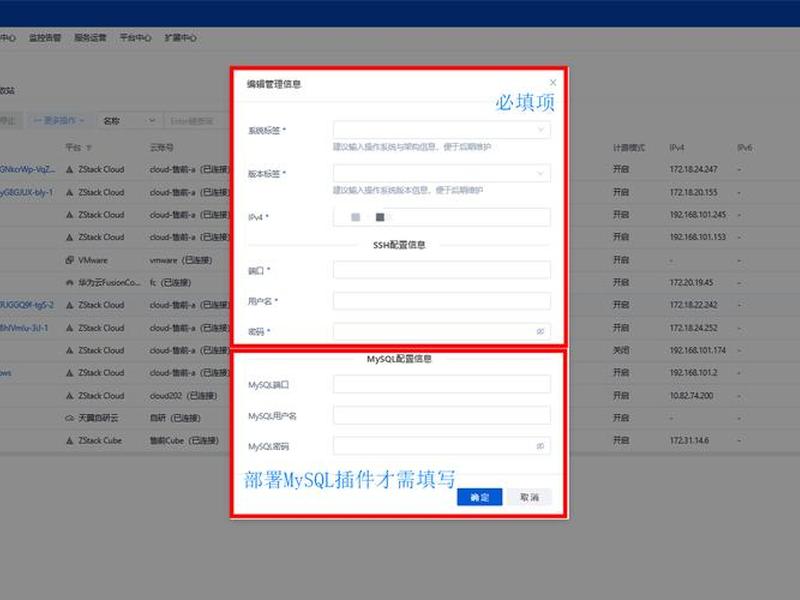
Task: Select the cloud202 (已连接) account cell
Action: pyautogui.click(x=183, y=395)
